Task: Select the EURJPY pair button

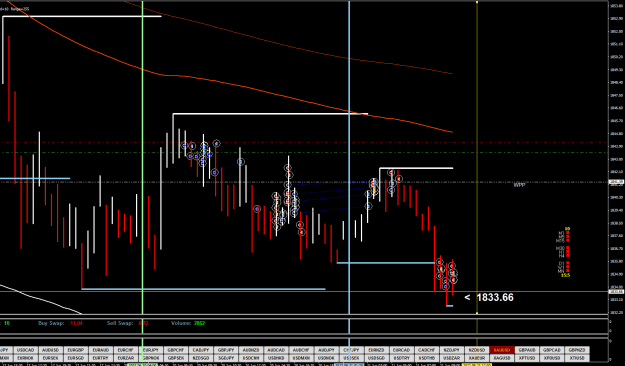Action: coord(151,350)
